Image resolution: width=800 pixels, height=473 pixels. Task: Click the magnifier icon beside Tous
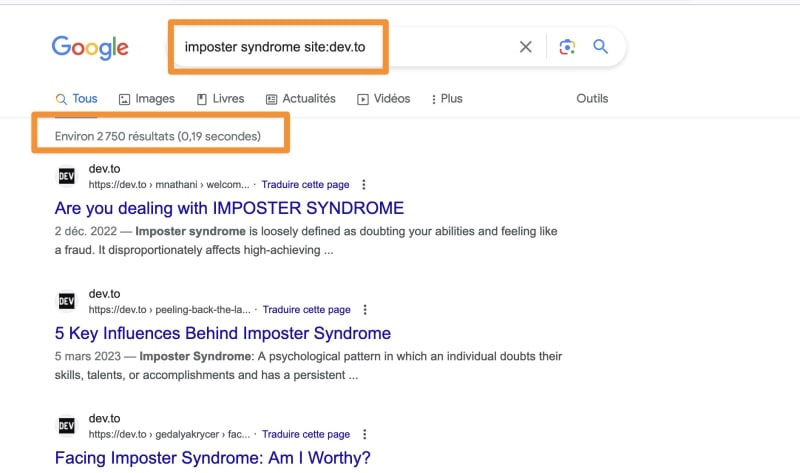[x=61, y=99]
